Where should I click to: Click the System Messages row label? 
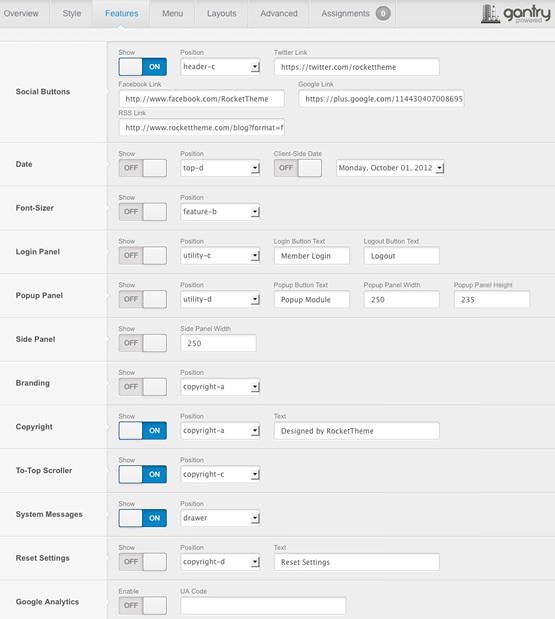click(x=49, y=514)
